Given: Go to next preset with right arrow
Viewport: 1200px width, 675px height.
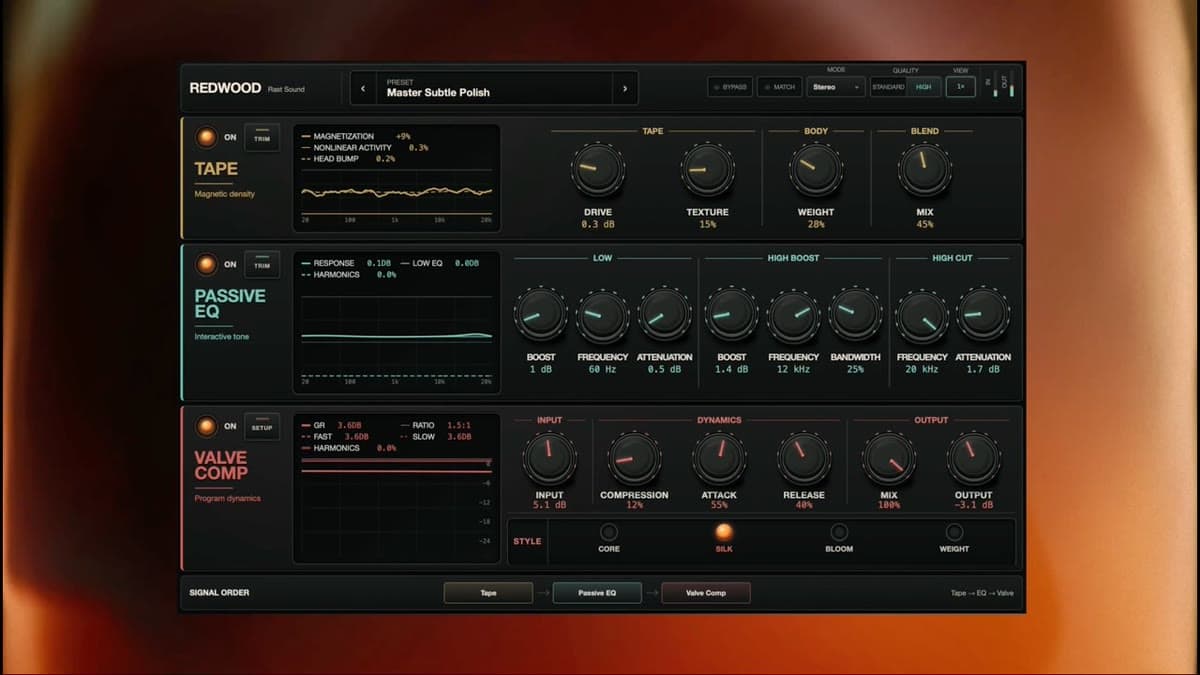Looking at the screenshot, I should tap(625, 88).
